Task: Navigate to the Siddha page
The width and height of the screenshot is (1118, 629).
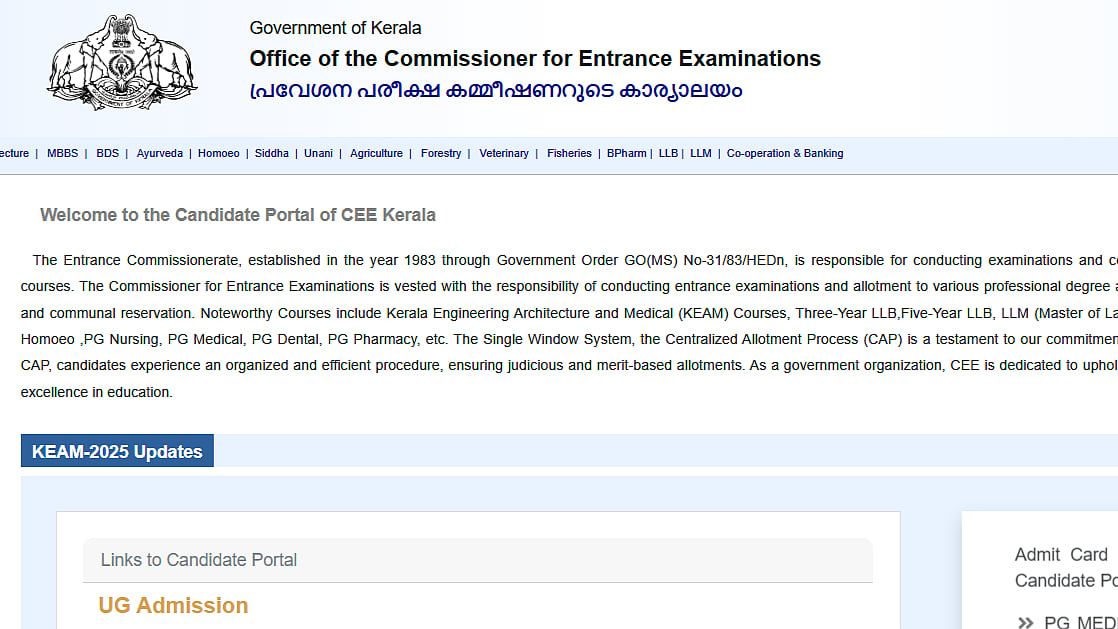Action: [x=271, y=153]
